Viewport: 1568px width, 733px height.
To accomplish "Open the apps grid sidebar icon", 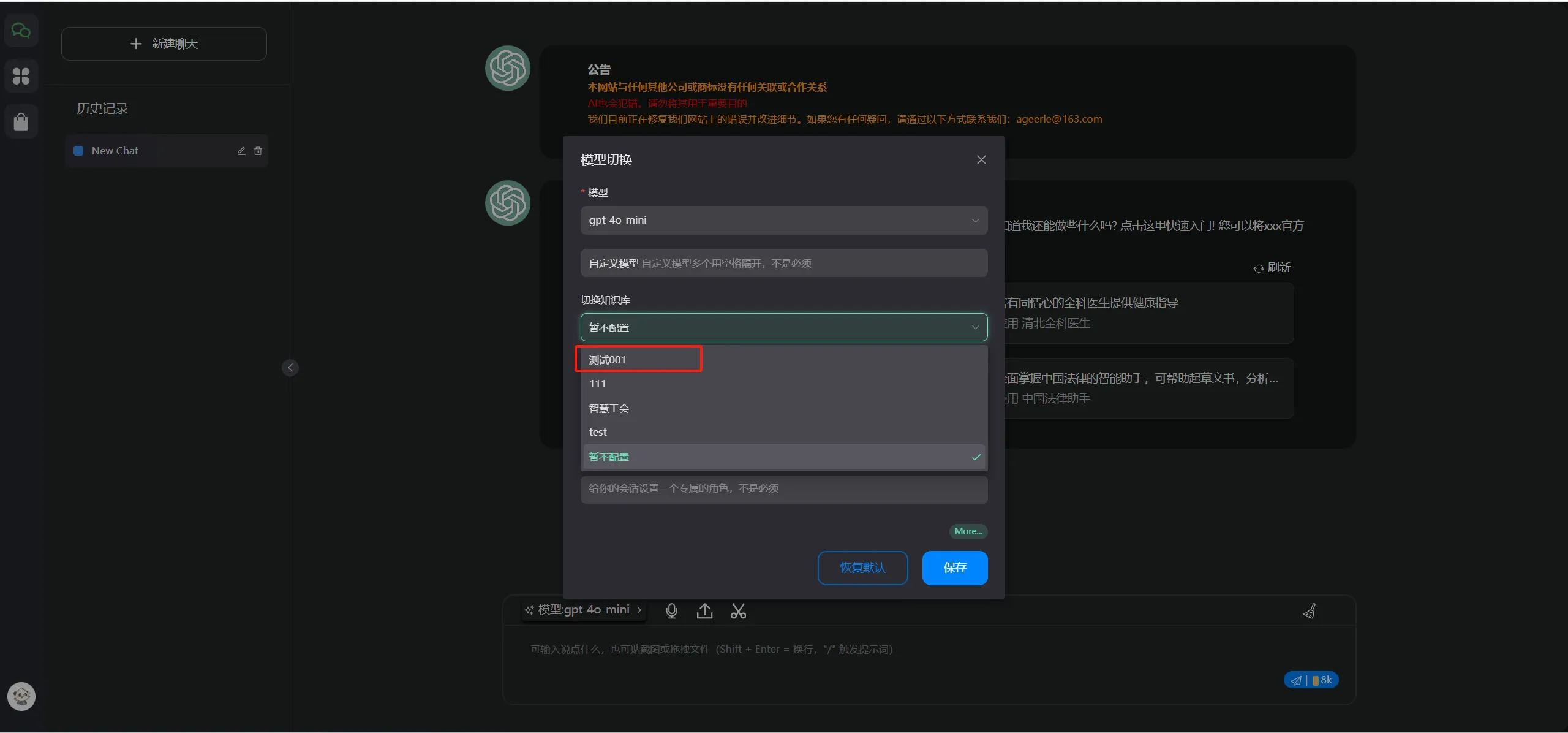I will click(21, 76).
